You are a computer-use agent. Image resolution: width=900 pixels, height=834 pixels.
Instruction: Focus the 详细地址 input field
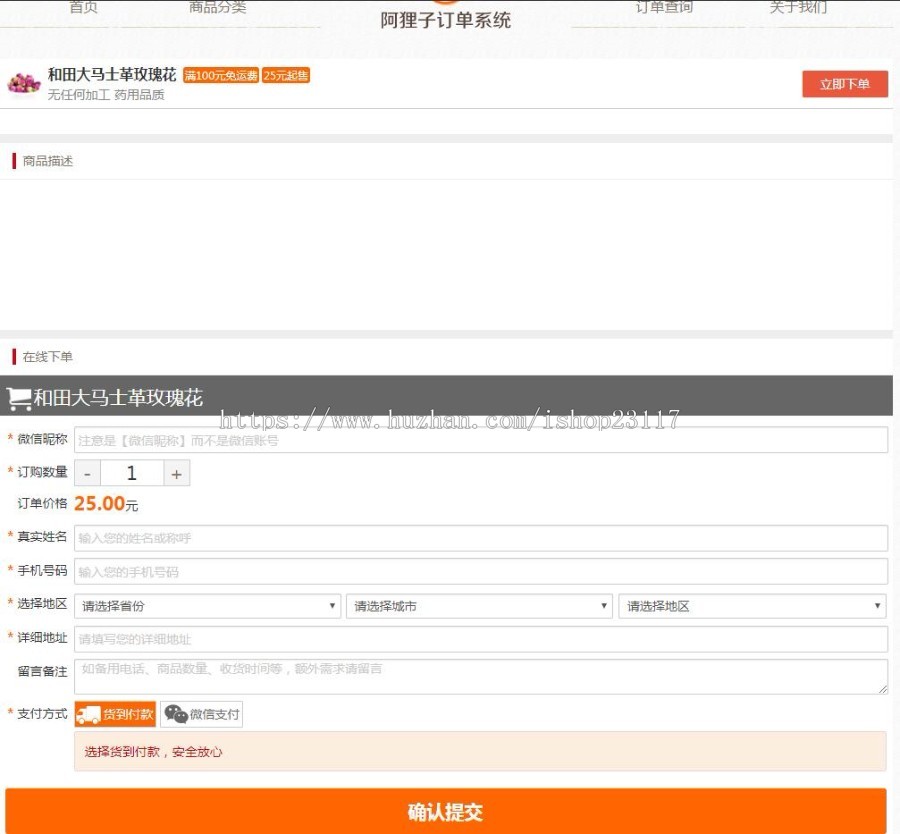click(481, 639)
